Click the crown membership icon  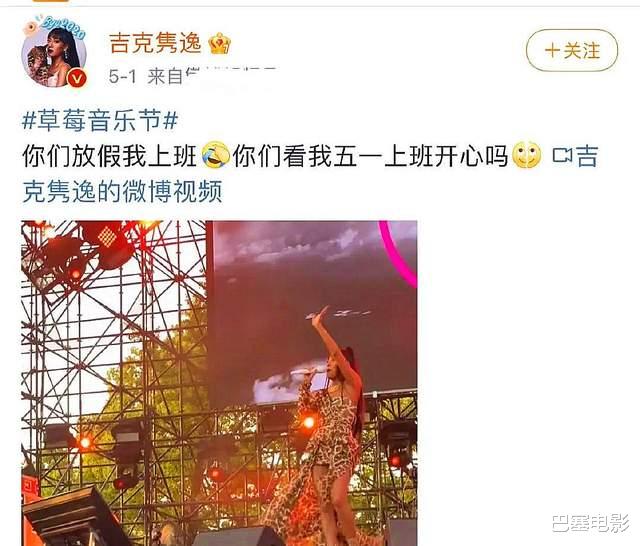coord(220,44)
